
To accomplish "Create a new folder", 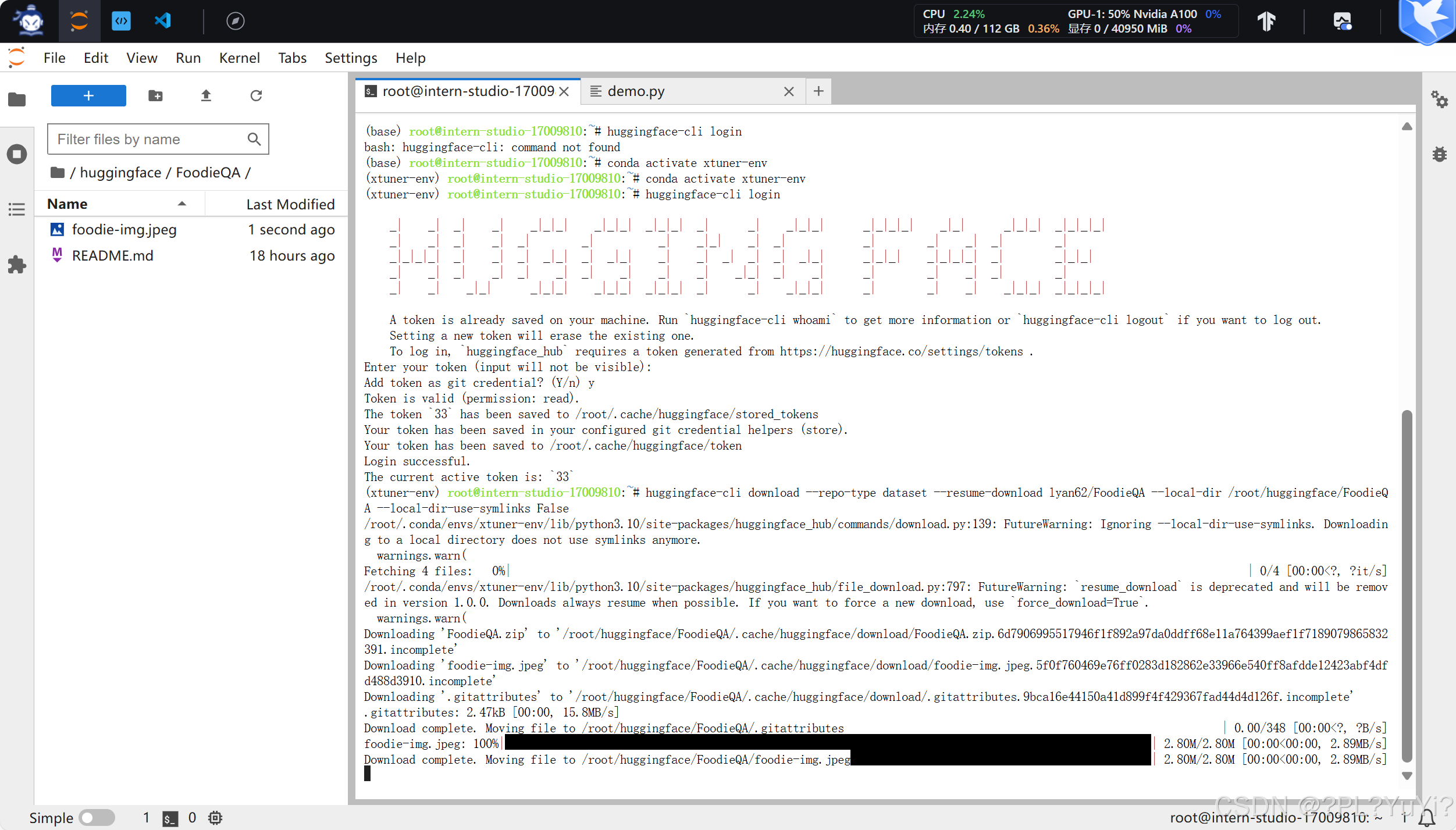I will pos(155,95).
